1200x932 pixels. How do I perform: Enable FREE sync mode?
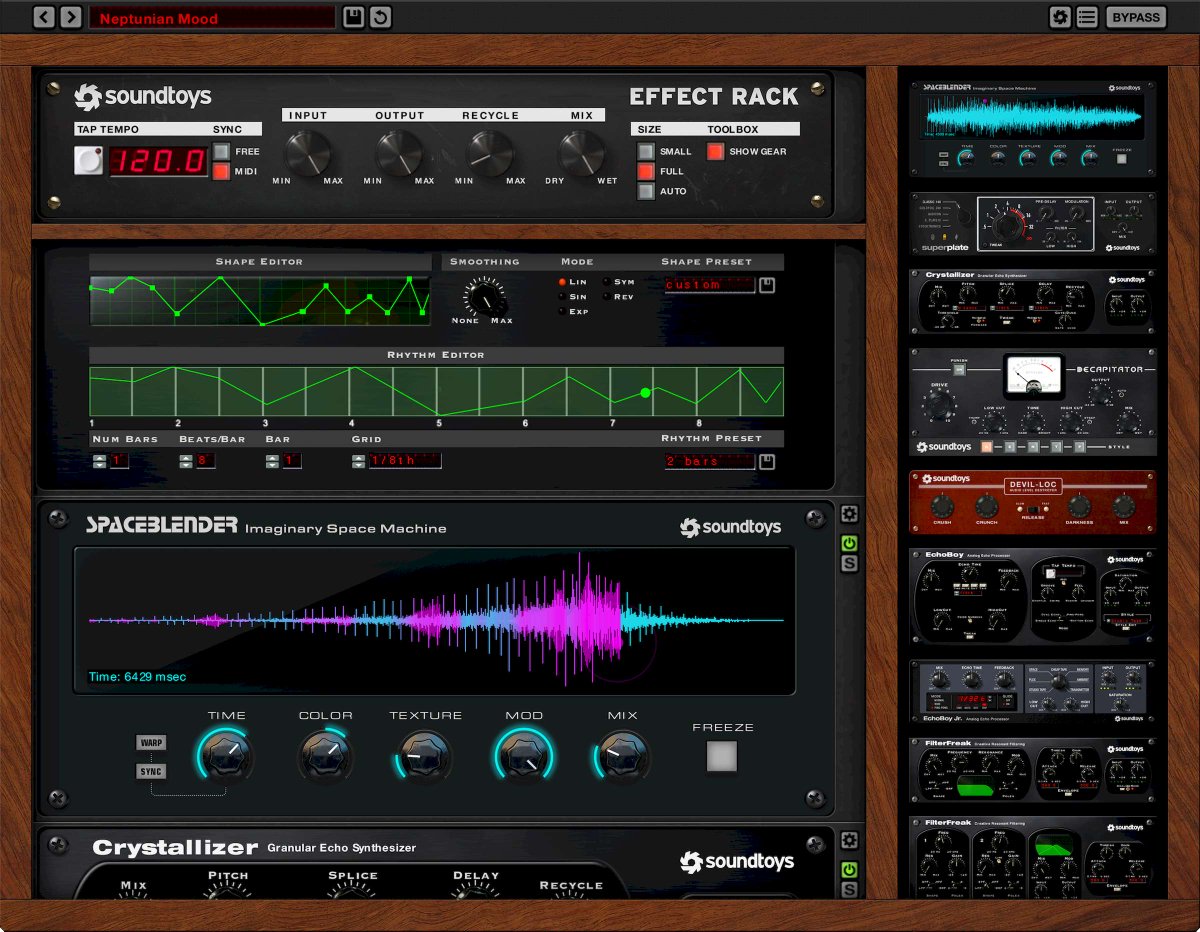point(221,152)
